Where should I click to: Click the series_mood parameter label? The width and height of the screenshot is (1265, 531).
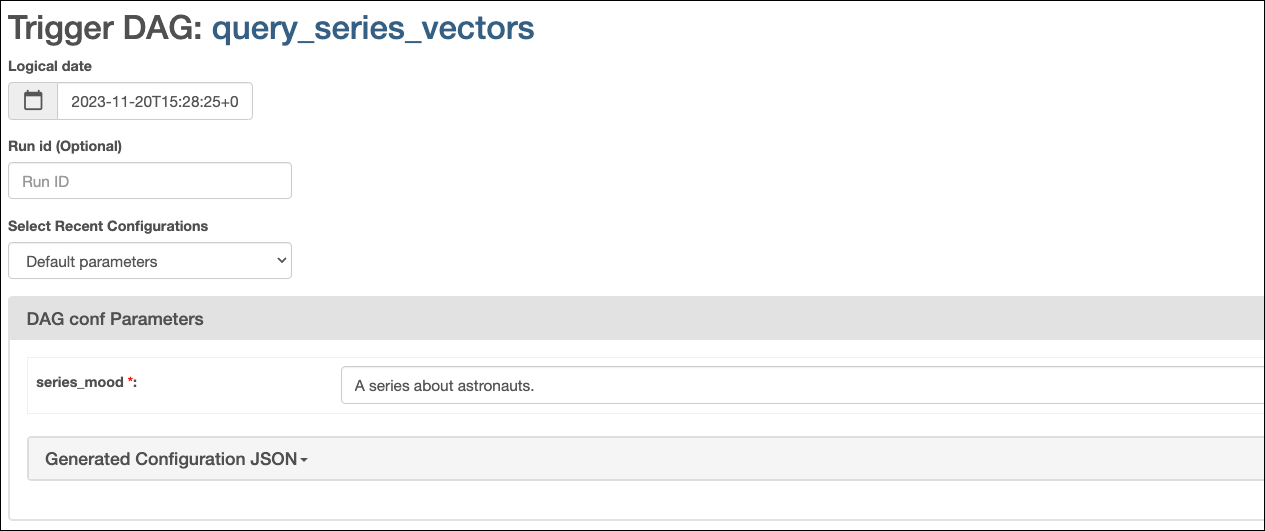(80, 382)
